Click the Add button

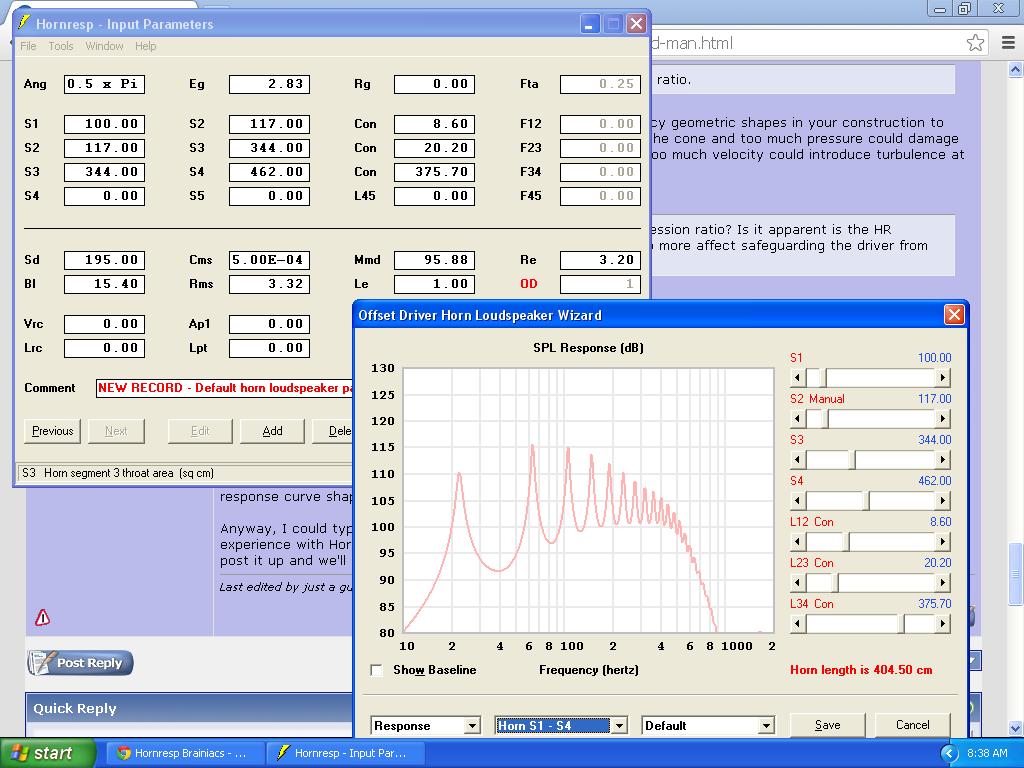(272, 431)
